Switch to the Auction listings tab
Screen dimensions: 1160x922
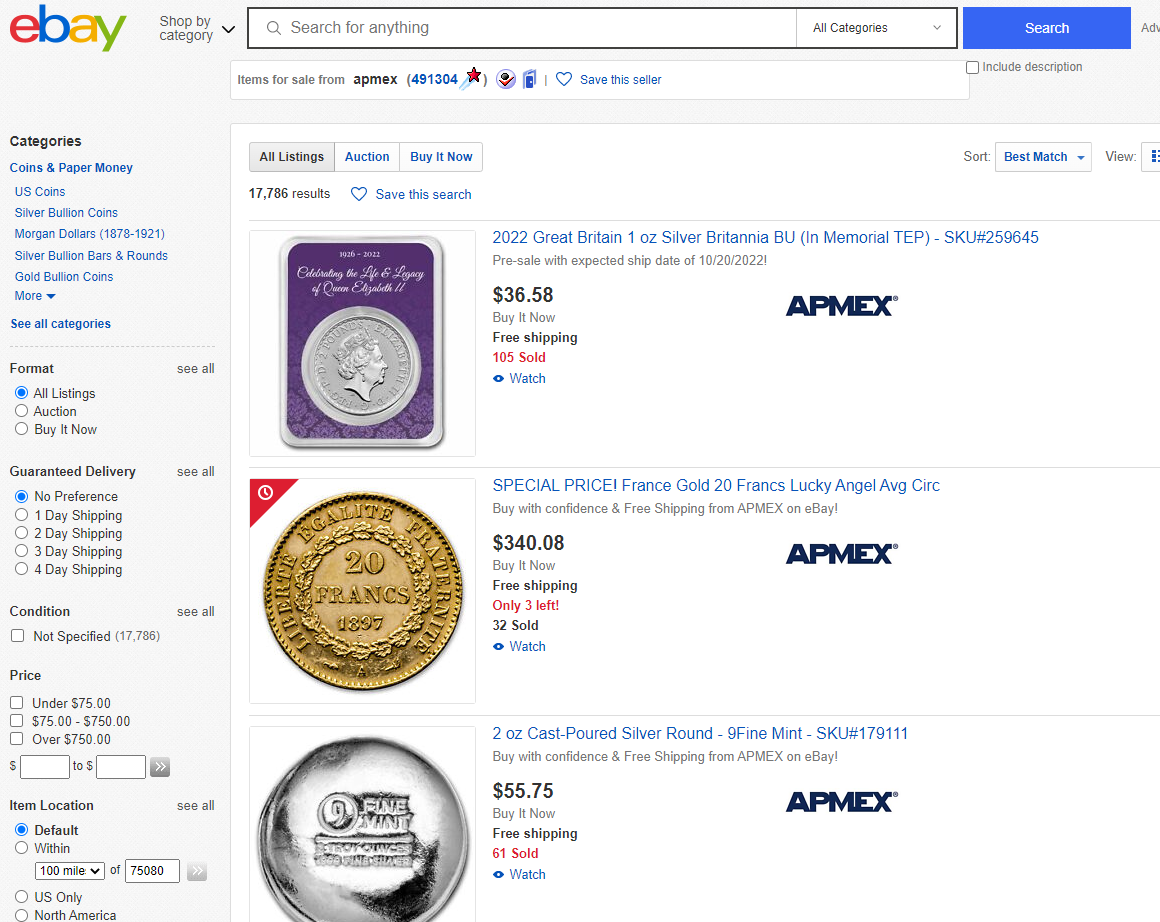click(x=367, y=157)
